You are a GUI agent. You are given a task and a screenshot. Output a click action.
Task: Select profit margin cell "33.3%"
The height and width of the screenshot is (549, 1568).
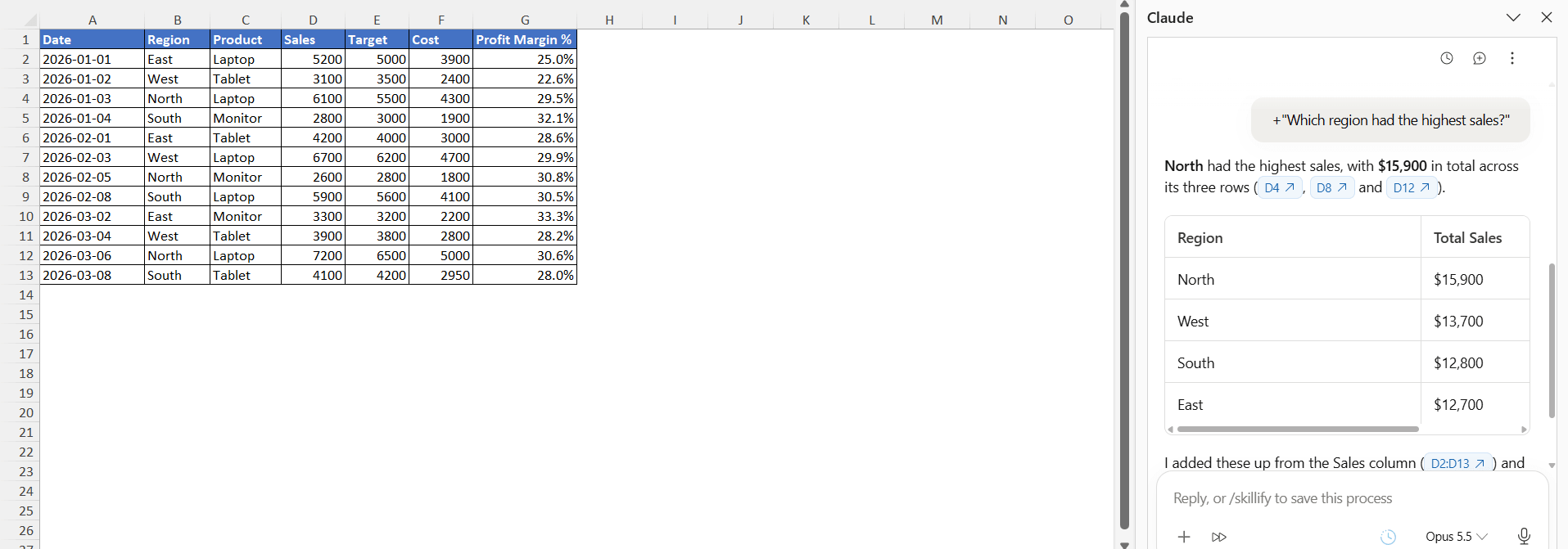(525, 216)
